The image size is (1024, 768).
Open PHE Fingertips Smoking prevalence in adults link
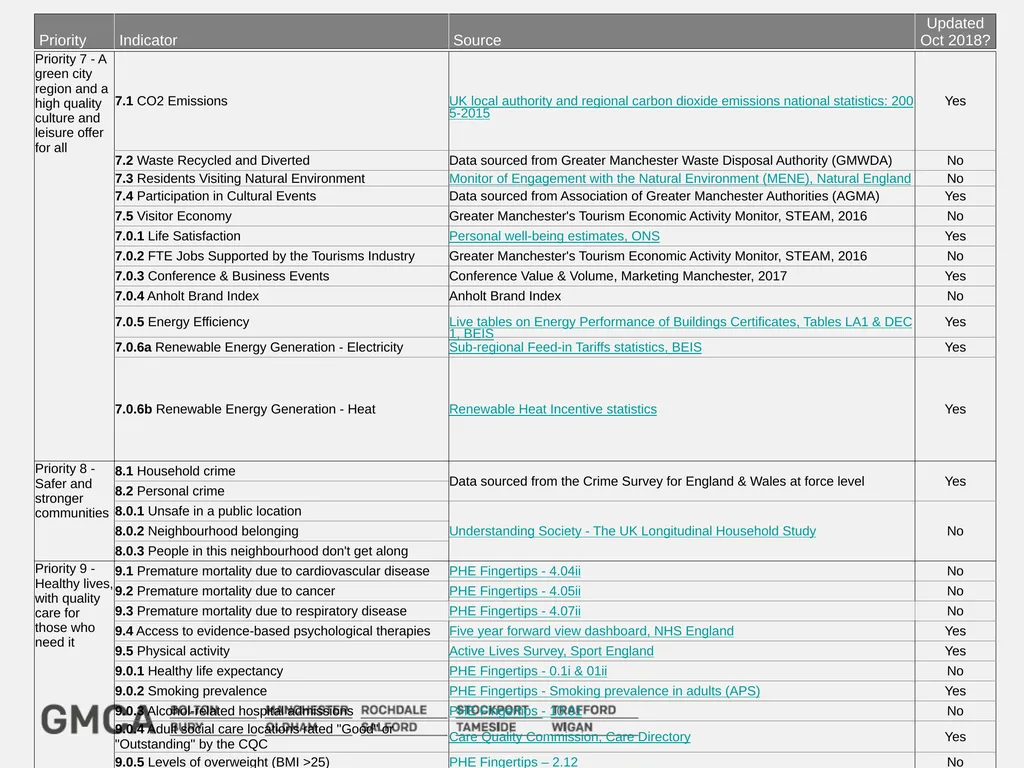tap(605, 691)
